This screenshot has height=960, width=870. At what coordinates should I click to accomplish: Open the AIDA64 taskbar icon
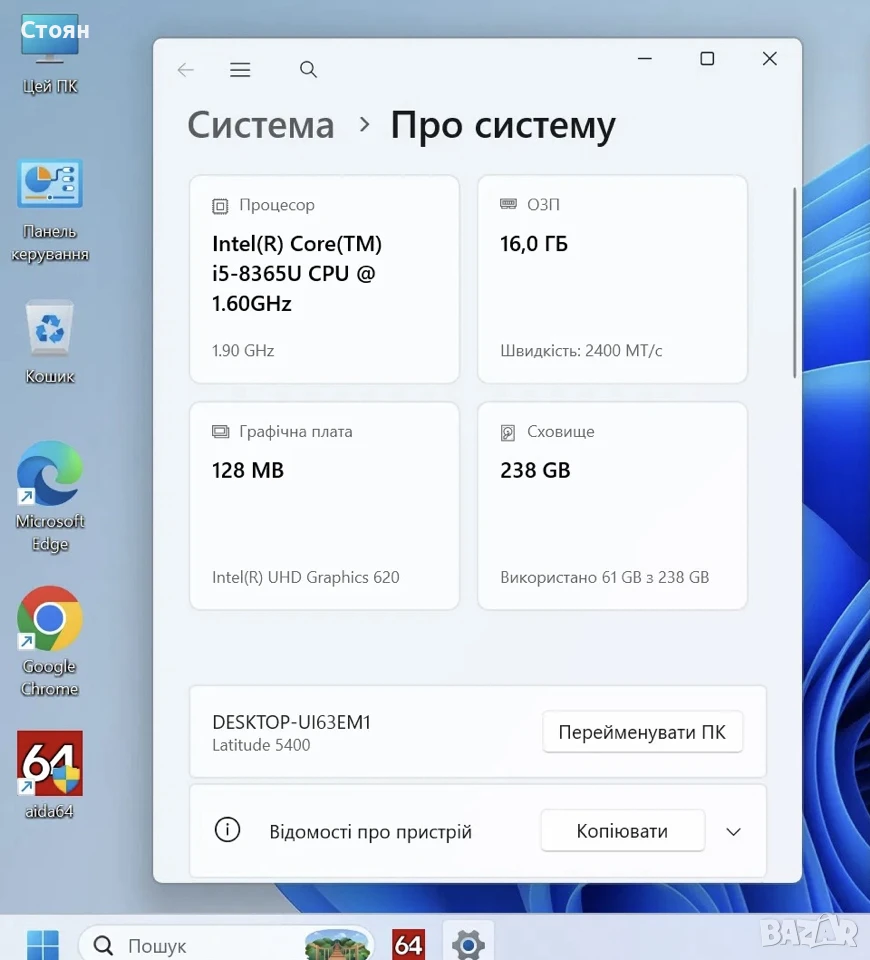tap(408, 944)
